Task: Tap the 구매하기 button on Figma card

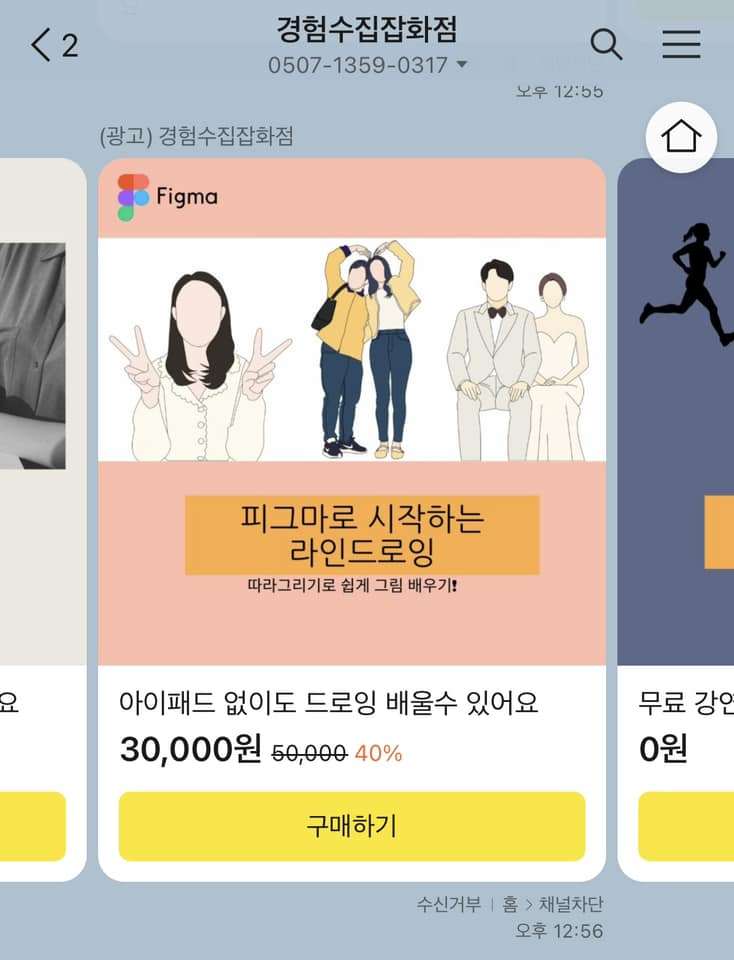Action: (x=352, y=826)
